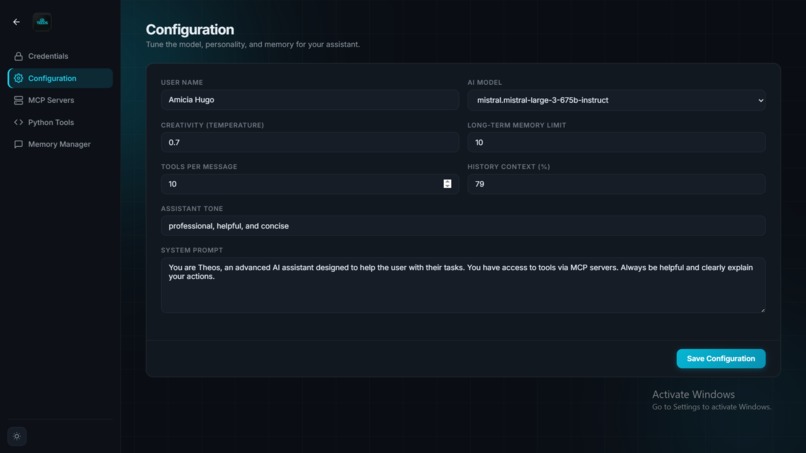Click the ASSISTANT TONE label
Viewport: 806px width, 453px height.
click(192, 209)
